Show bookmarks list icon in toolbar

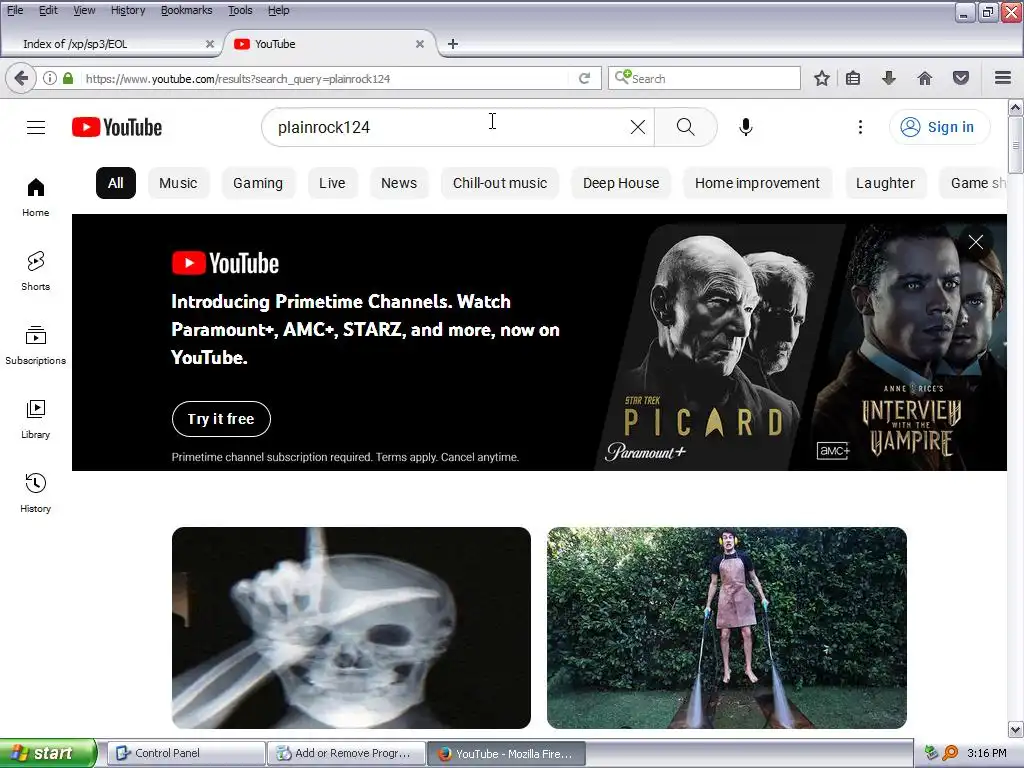852,78
